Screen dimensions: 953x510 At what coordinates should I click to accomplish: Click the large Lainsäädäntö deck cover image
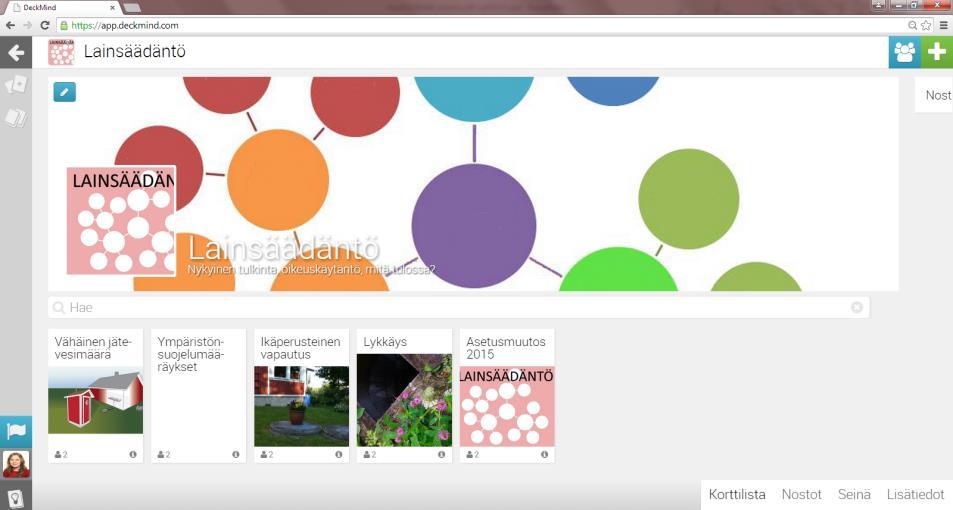point(121,221)
